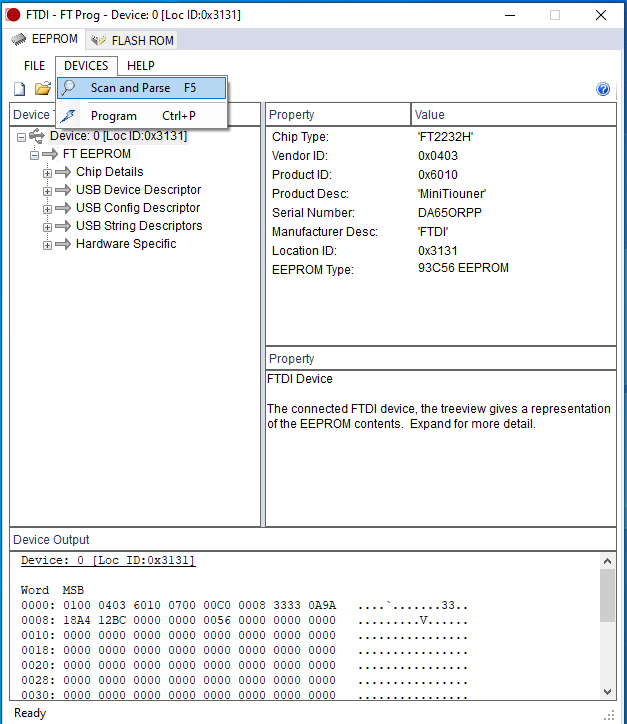
Task: Select USB Config Descriptor tree item
Action: point(138,208)
